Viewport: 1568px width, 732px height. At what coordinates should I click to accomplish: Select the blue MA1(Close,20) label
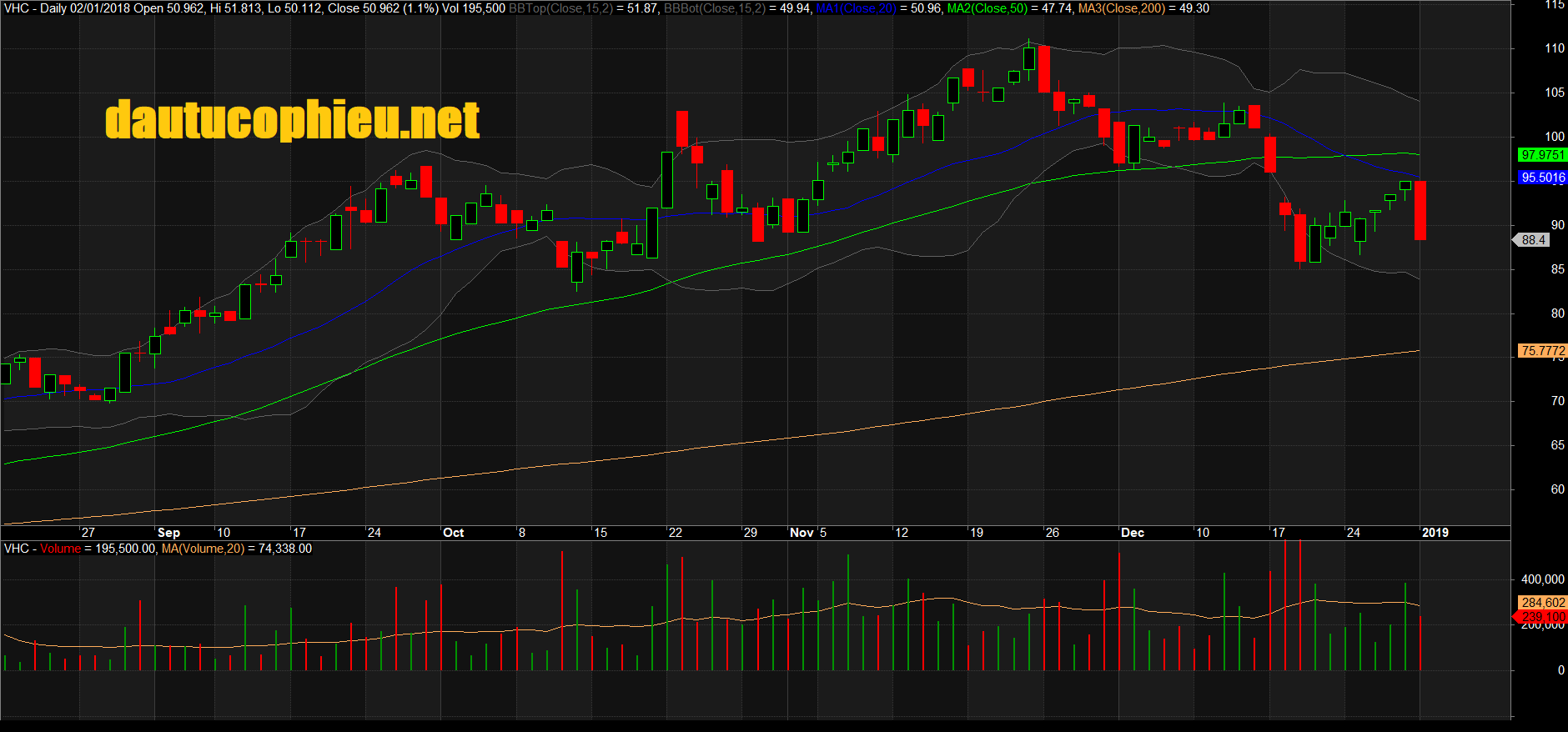click(856, 8)
